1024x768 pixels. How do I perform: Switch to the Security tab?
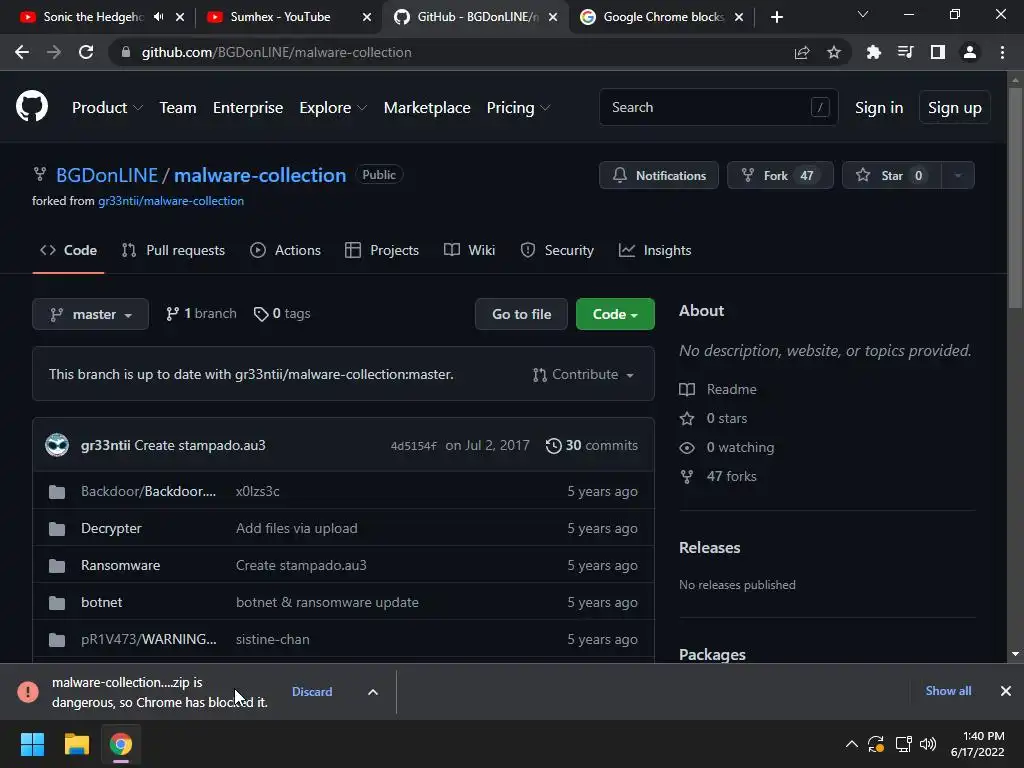coord(557,251)
